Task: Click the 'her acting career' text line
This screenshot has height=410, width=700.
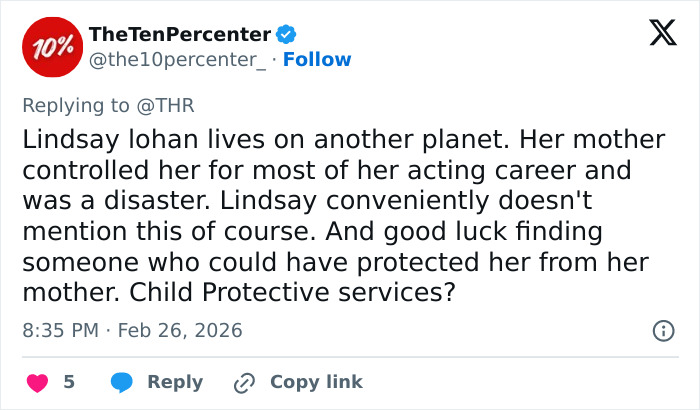Action: tap(328, 170)
